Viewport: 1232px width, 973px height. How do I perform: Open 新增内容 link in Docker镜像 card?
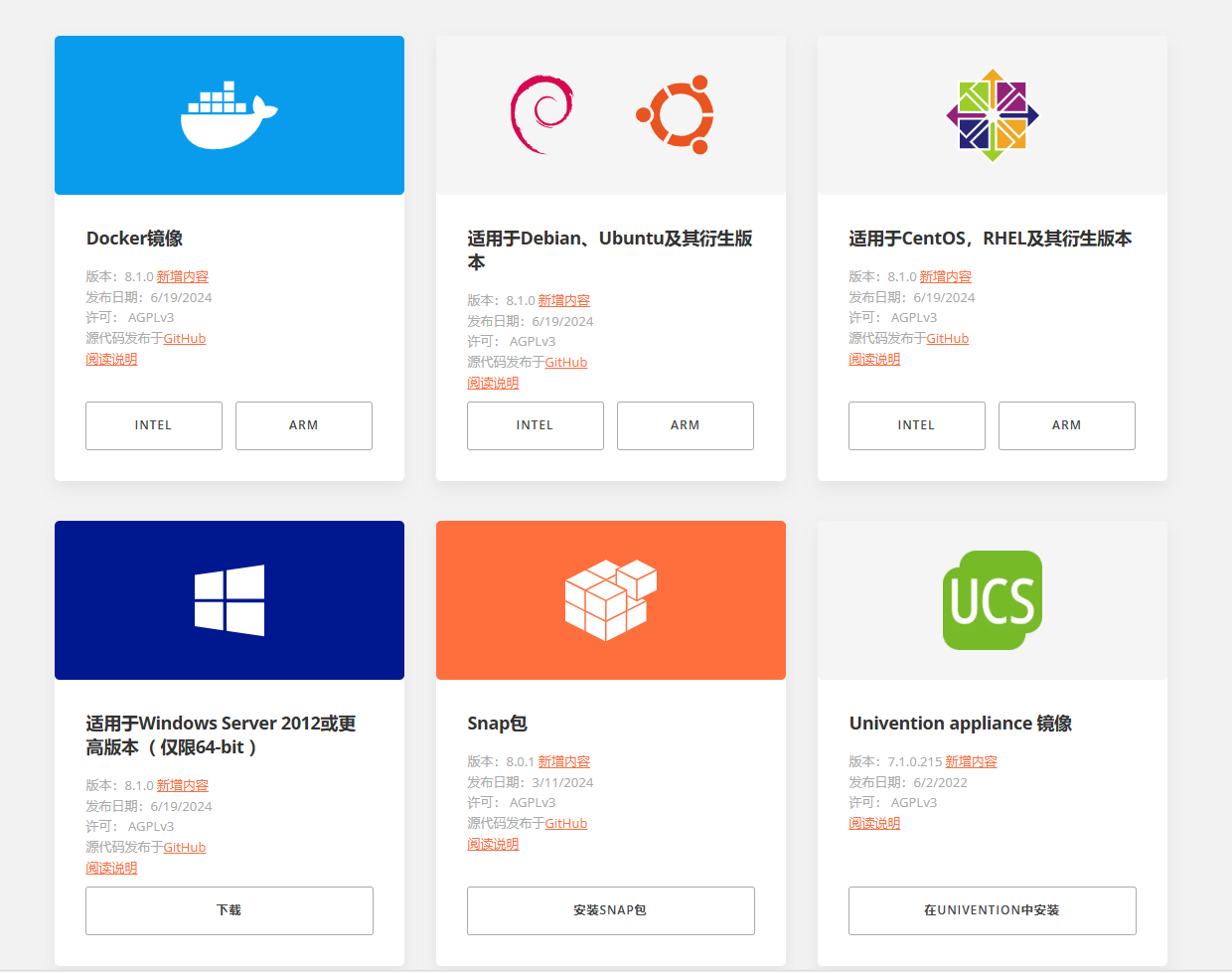pyautogui.click(x=183, y=276)
